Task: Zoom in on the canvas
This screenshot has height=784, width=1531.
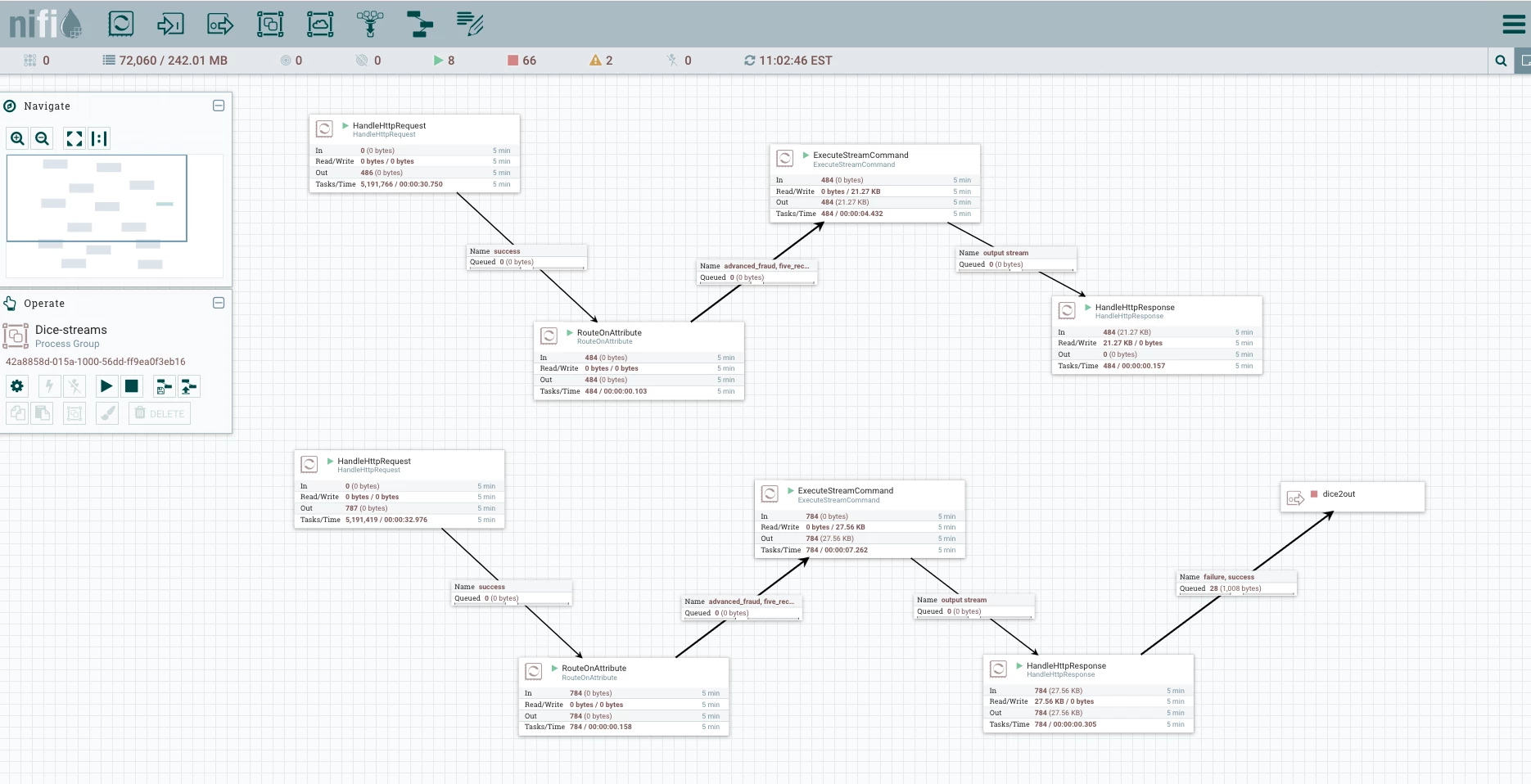Action: [x=17, y=138]
